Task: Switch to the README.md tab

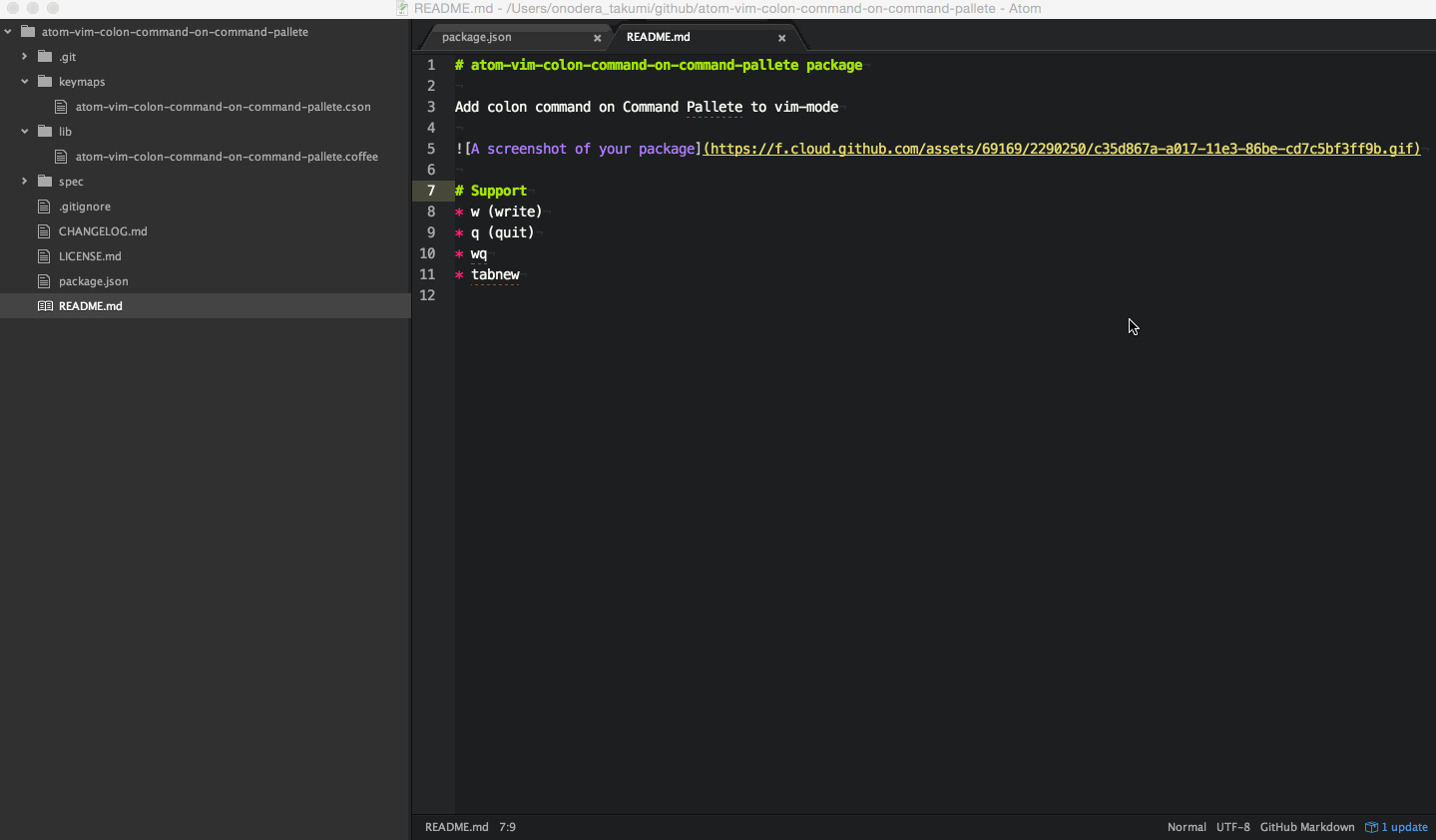Action: (x=659, y=37)
